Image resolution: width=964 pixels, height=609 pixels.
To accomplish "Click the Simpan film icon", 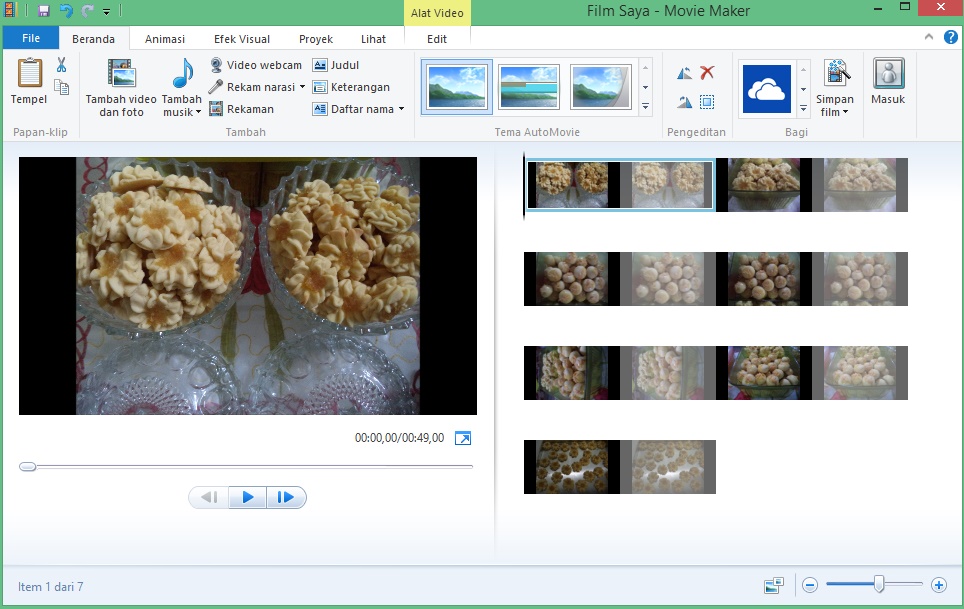I will point(836,73).
